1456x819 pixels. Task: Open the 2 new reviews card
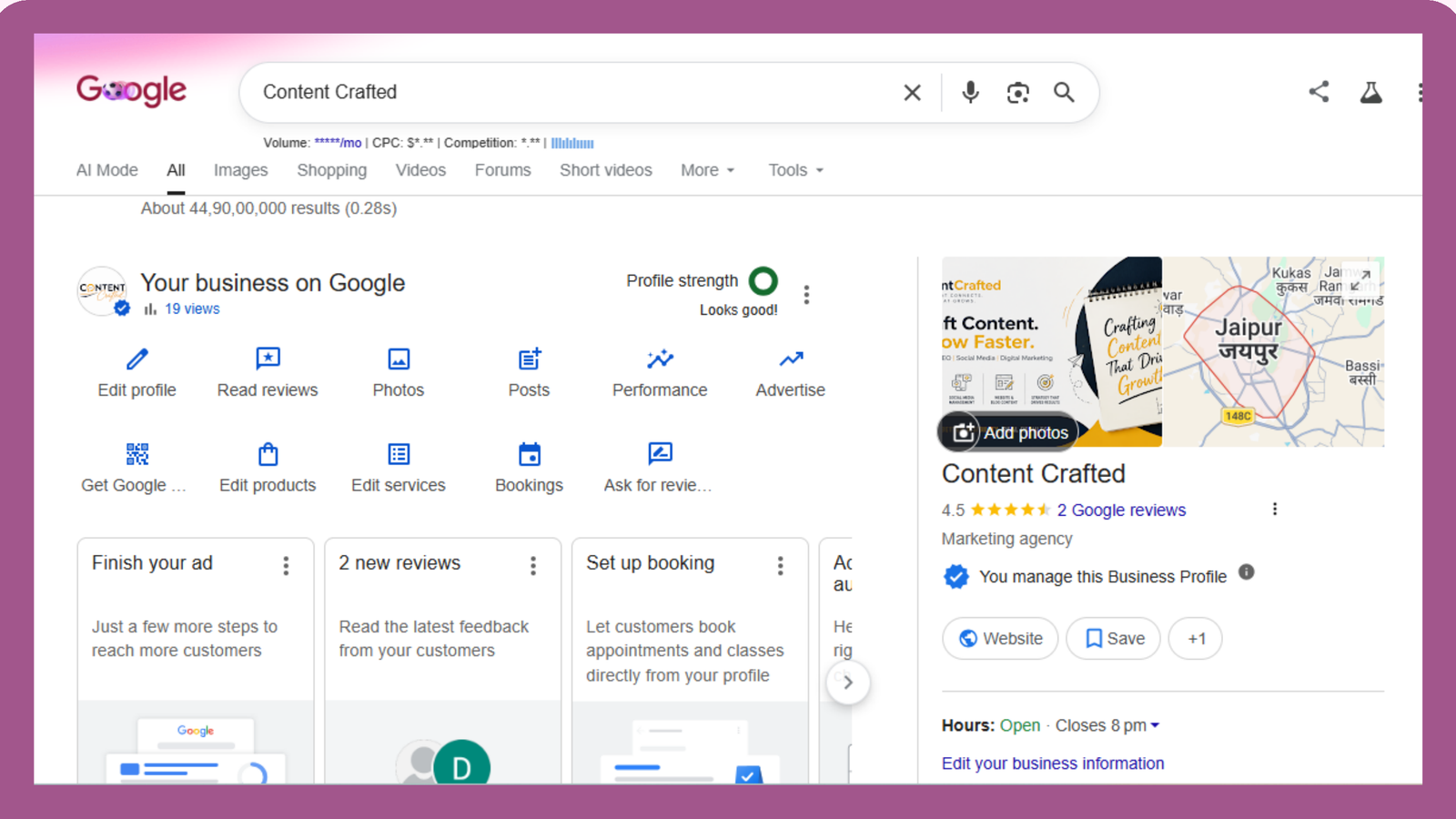click(x=443, y=660)
